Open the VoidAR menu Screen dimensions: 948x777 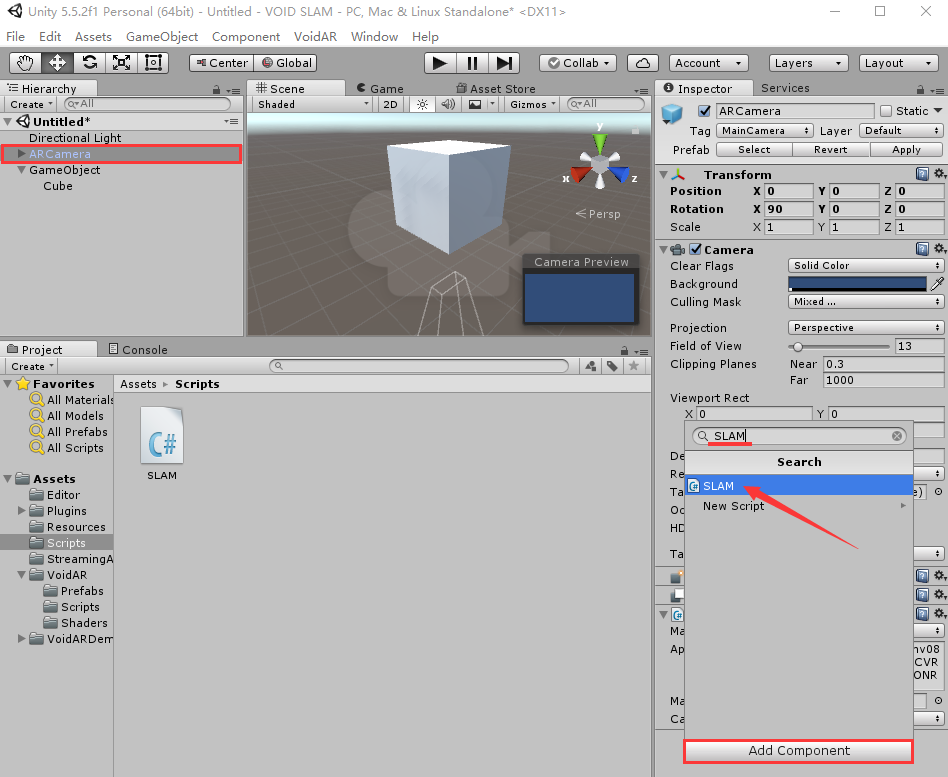(315, 37)
